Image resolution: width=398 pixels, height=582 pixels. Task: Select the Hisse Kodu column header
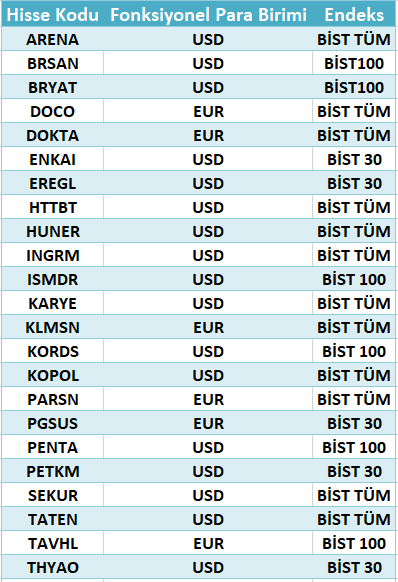pos(53,15)
